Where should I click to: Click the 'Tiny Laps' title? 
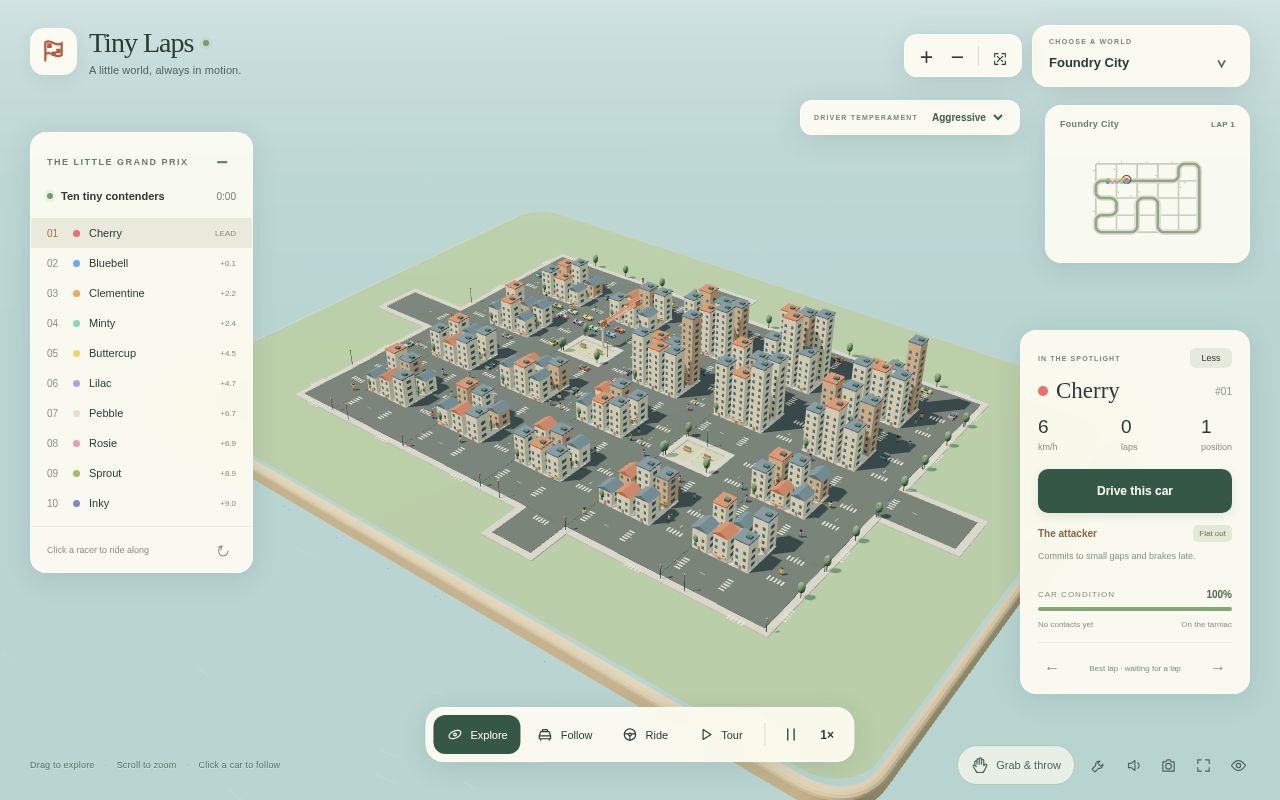coord(141,43)
